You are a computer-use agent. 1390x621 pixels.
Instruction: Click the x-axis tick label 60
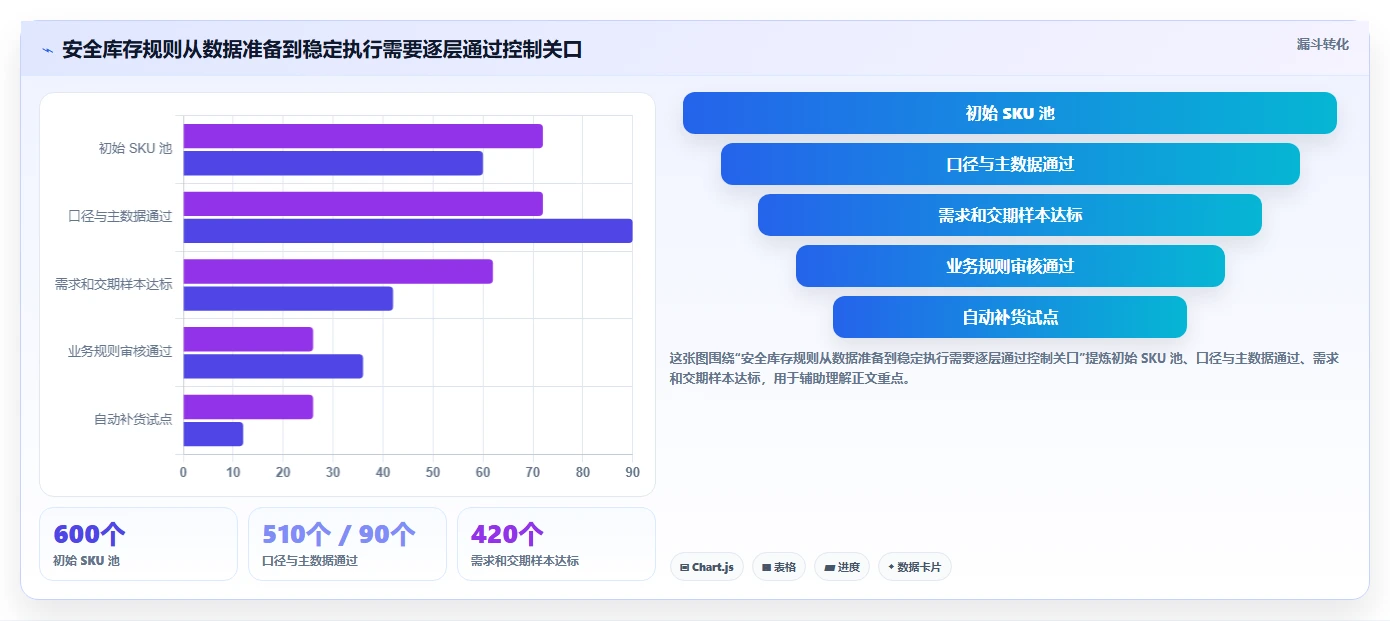[x=483, y=472]
